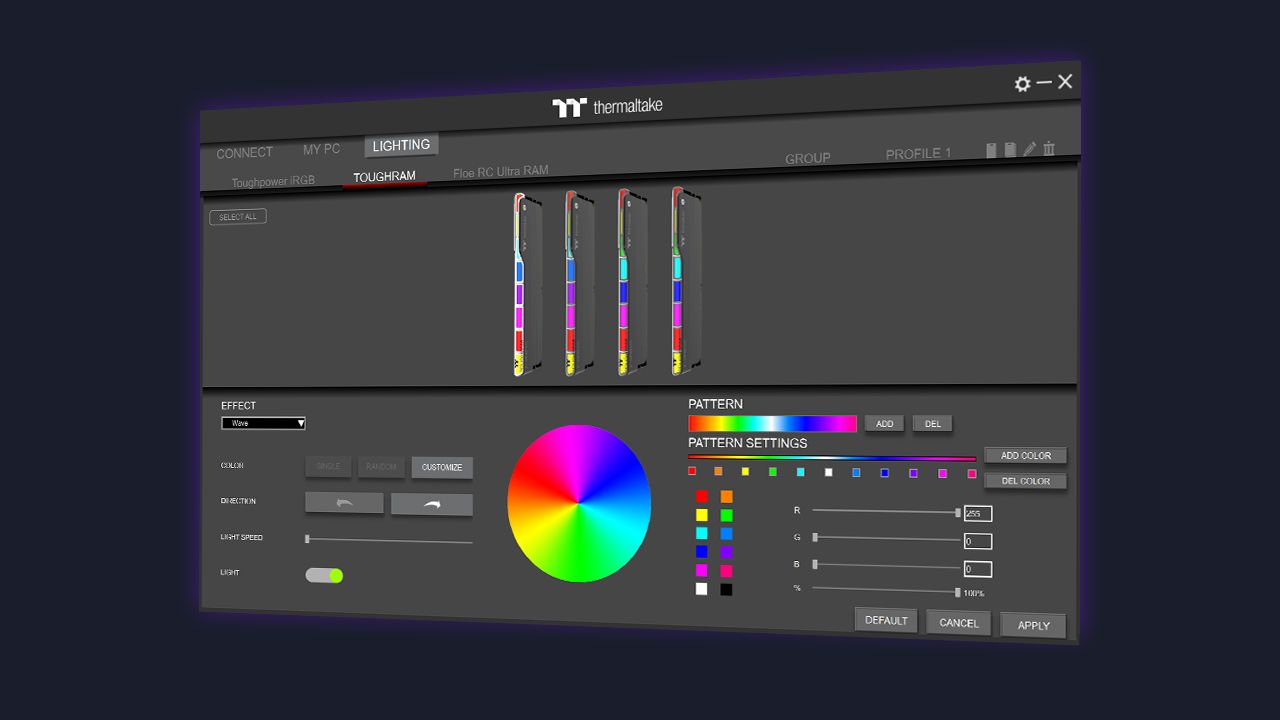Select the hot pink color stop in pattern settings
Image resolution: width=1280 pixels, height=720 pixels.
coord(972,474)
